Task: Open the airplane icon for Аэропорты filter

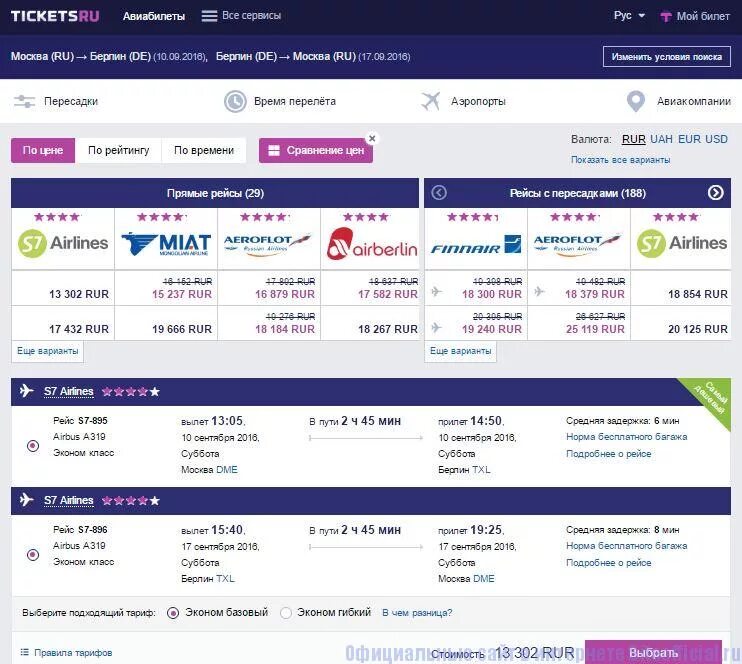Action: (431, 101)
